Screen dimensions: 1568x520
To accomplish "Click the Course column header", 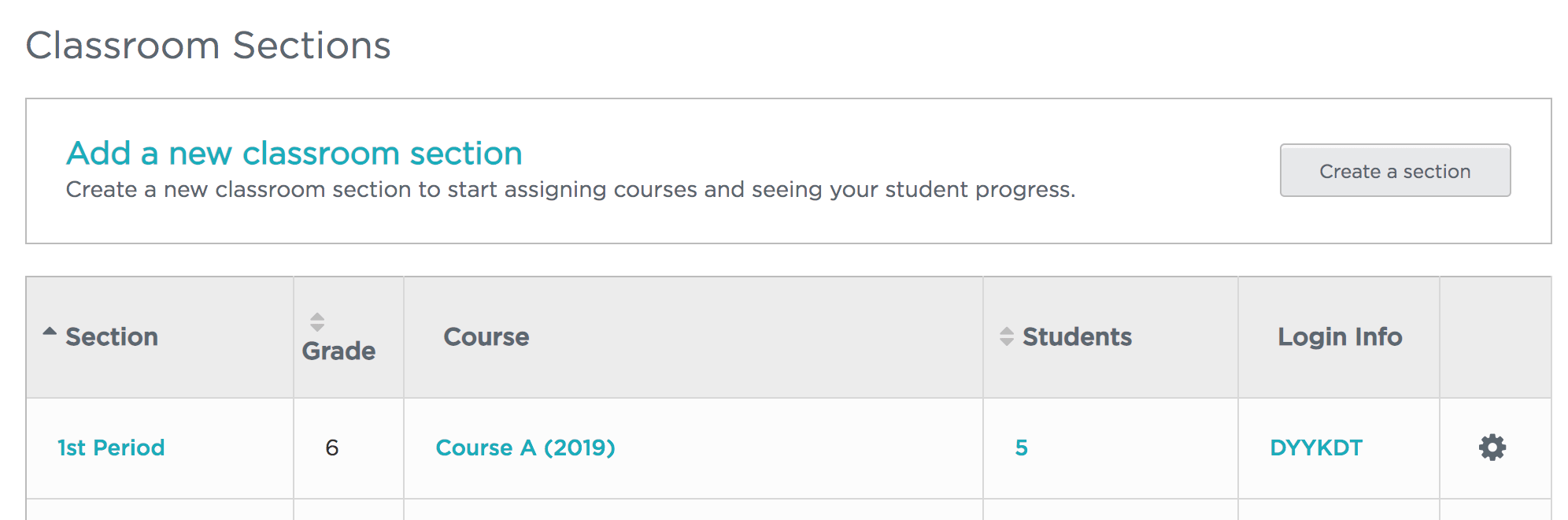I will tap(486, 336).
